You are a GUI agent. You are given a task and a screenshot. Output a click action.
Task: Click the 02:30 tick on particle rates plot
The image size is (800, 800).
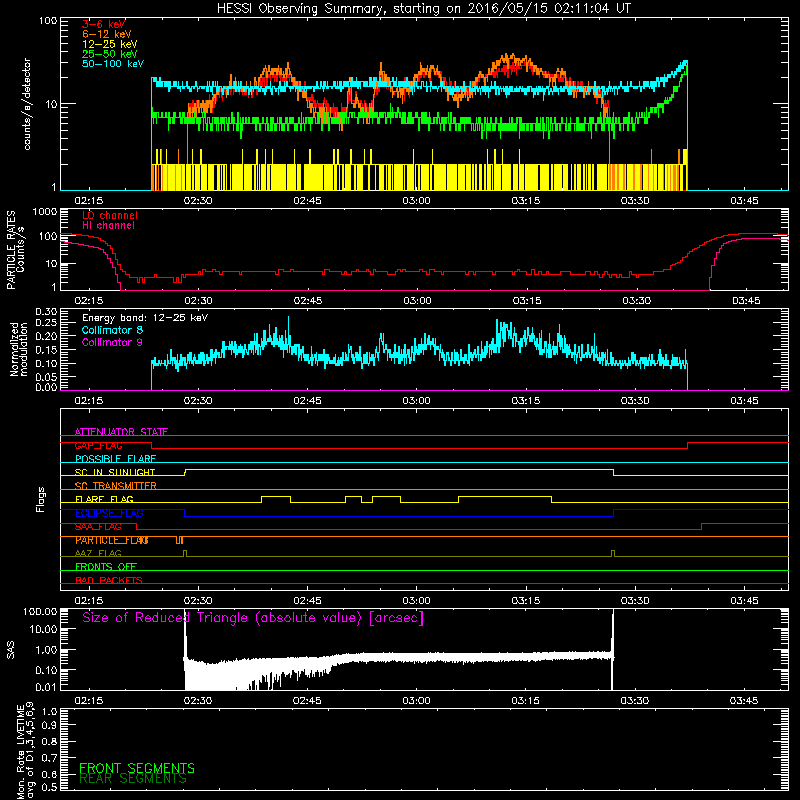198,301
